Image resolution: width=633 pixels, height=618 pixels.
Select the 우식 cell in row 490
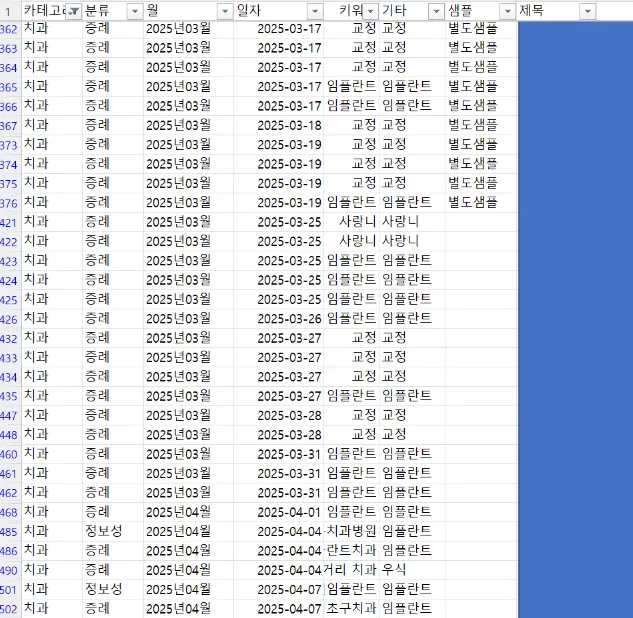pos(412,570)
